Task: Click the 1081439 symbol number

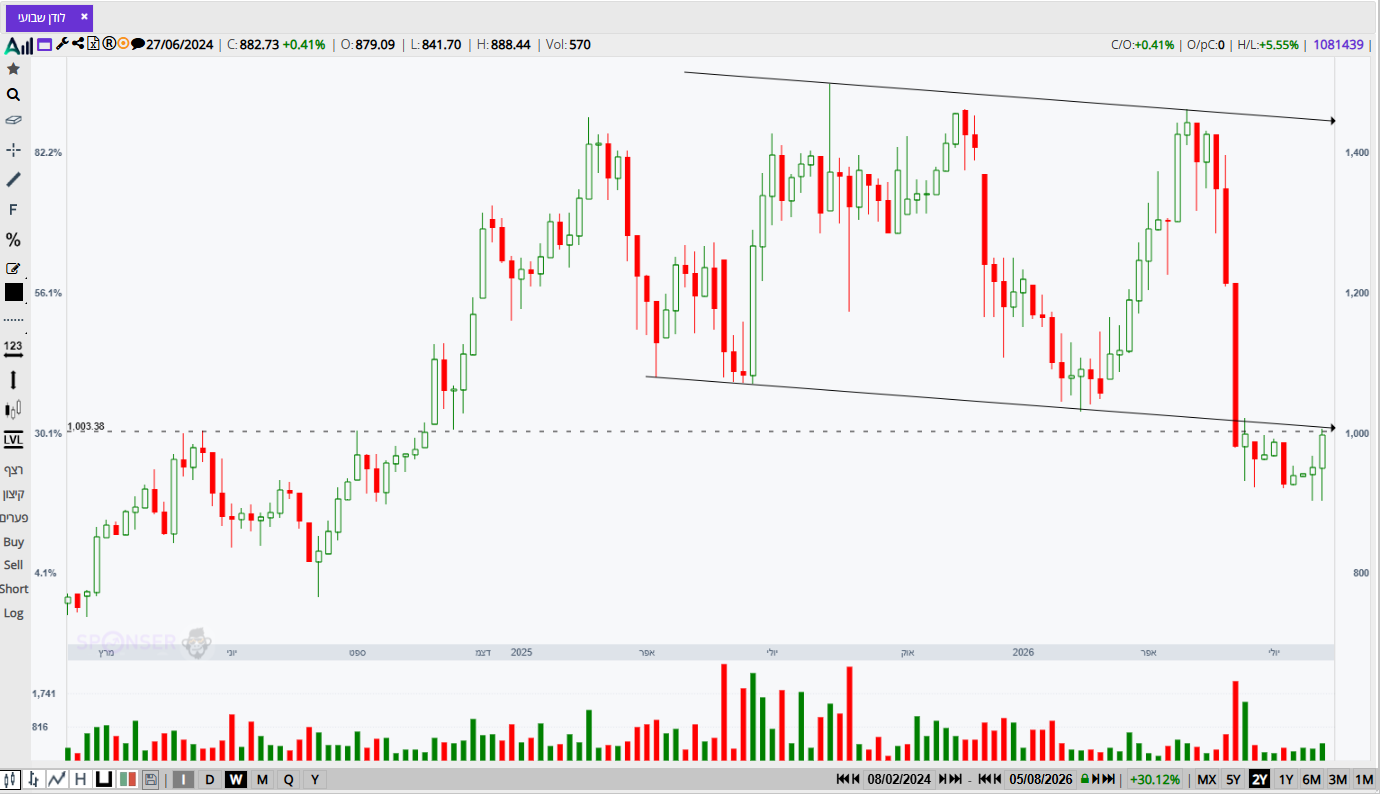Action: 1340,44
